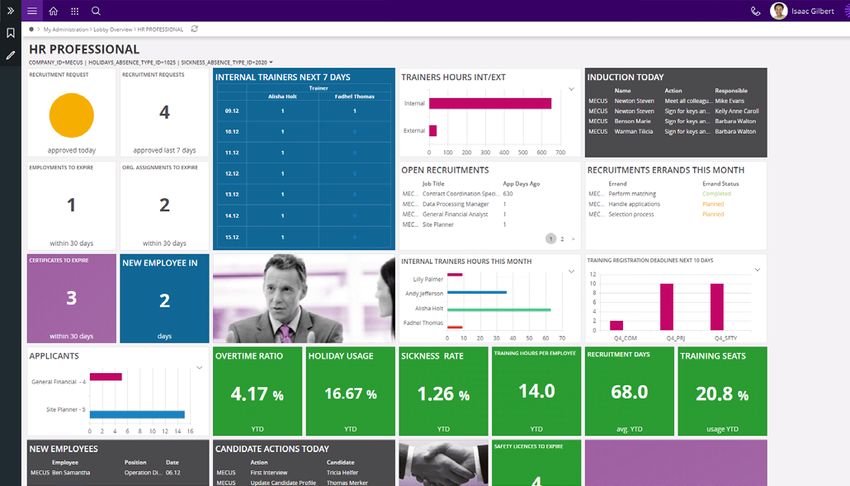
Task: Go to the Home icon
Action: 53,11
